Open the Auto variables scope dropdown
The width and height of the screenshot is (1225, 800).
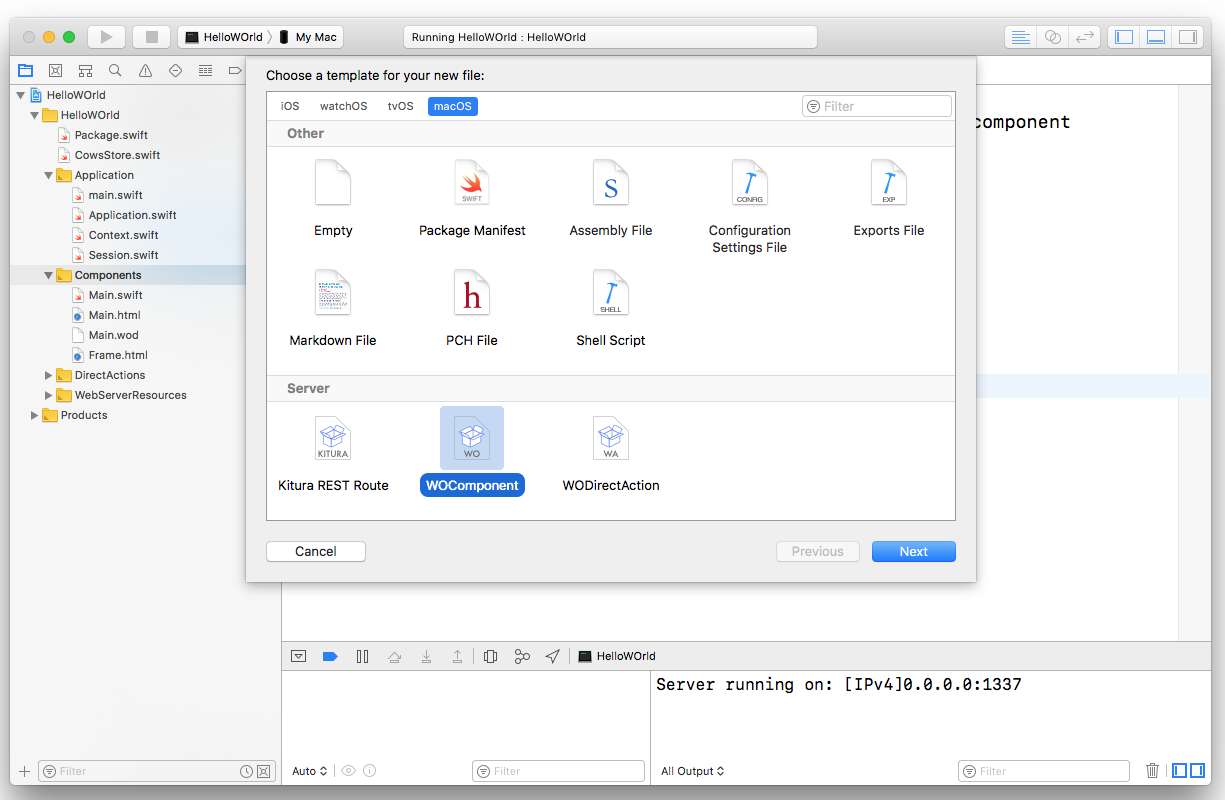(309, 771)
